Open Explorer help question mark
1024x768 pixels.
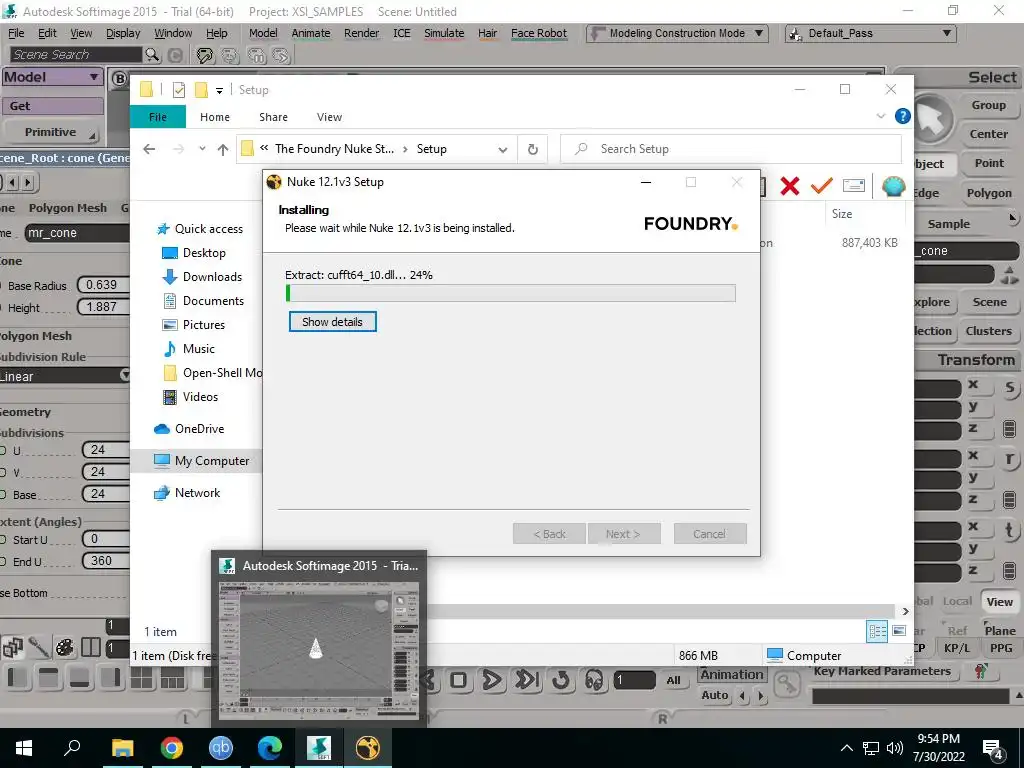point(903,116)
